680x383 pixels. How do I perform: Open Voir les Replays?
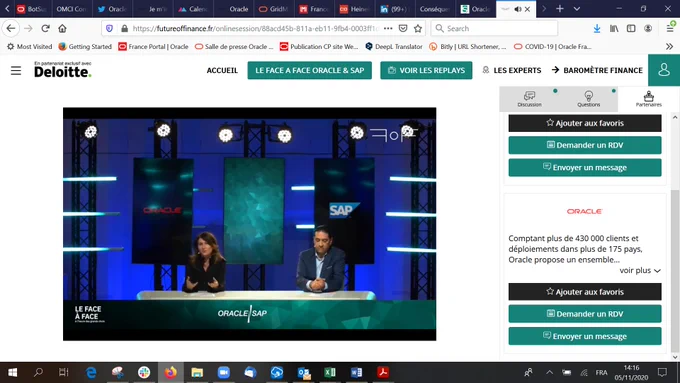click(426, 70)
